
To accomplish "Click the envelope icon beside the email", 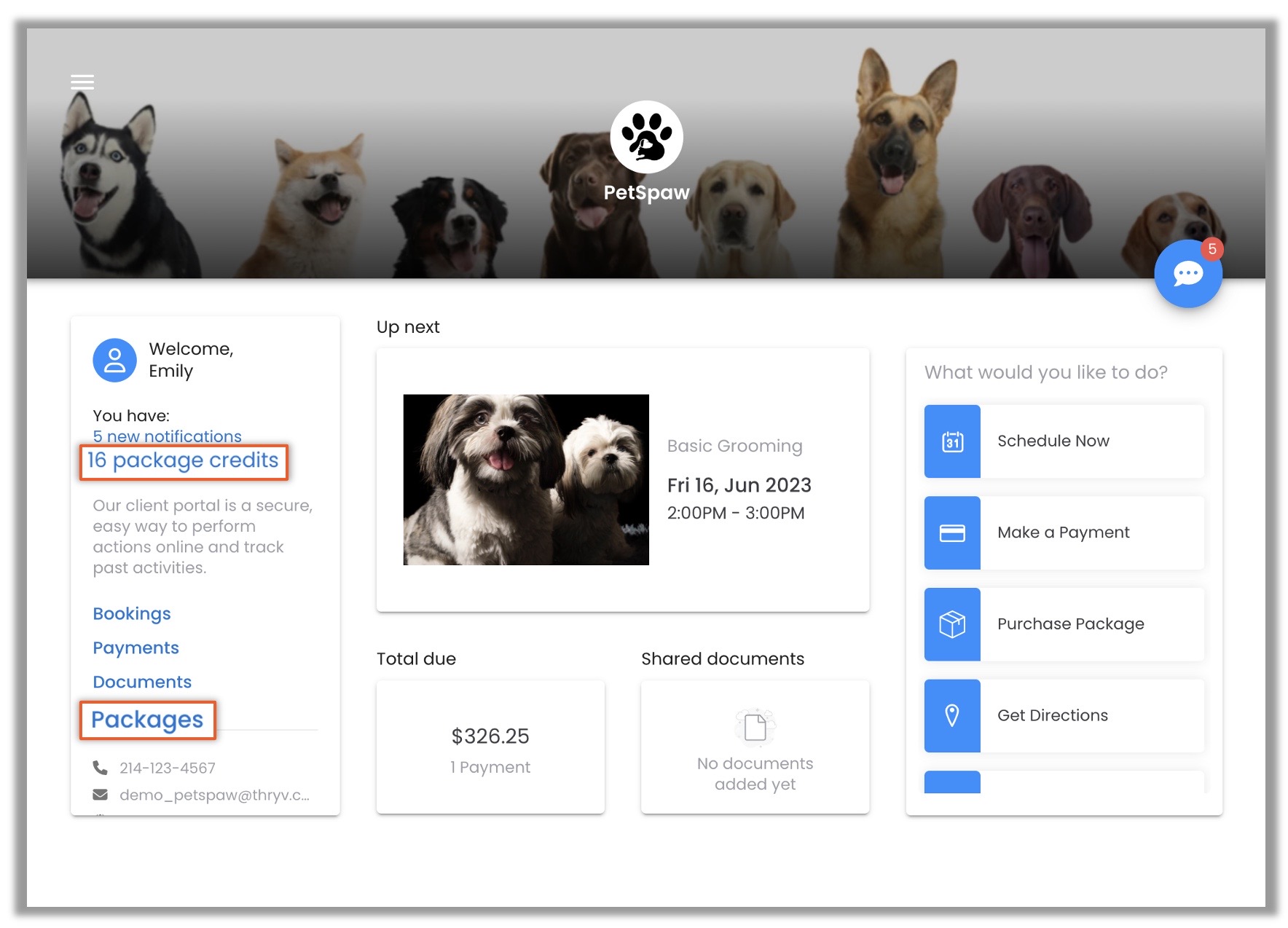I will click(100, 795).
